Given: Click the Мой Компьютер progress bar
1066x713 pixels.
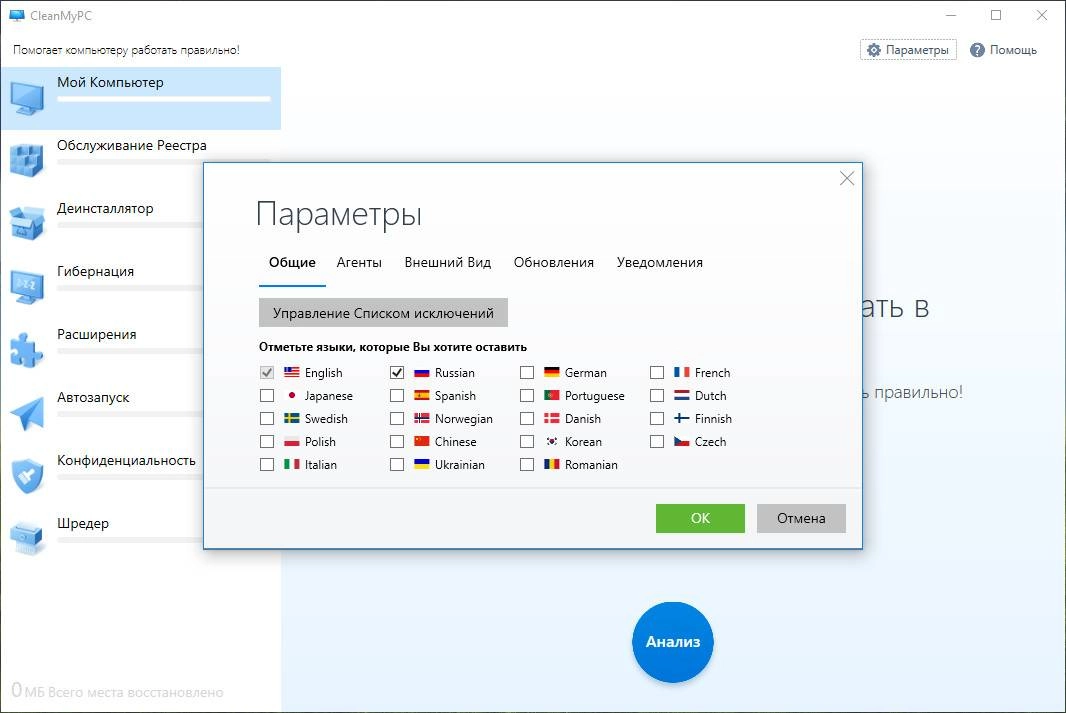Looking at the screenshot, I should point(164,99).
